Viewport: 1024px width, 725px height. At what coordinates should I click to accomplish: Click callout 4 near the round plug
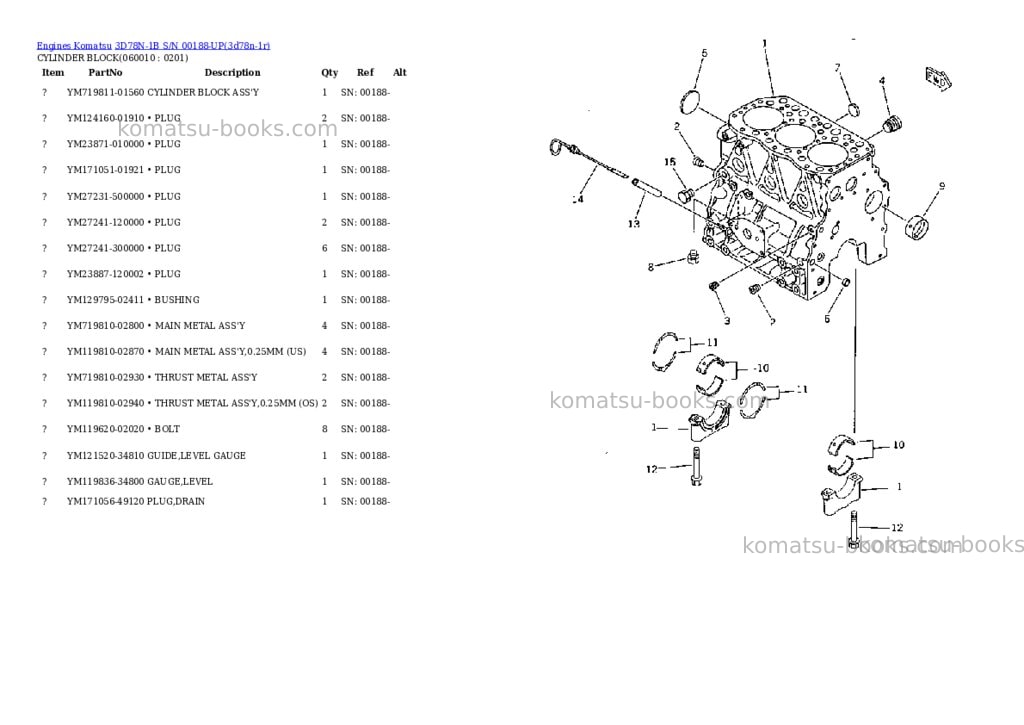[882, 81]
